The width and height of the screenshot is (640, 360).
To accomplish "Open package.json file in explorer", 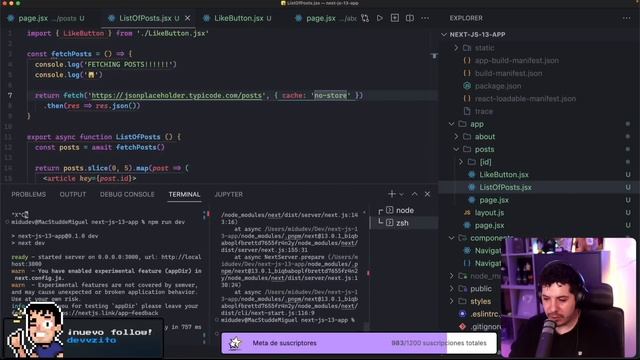I will [x=498, y=86].
